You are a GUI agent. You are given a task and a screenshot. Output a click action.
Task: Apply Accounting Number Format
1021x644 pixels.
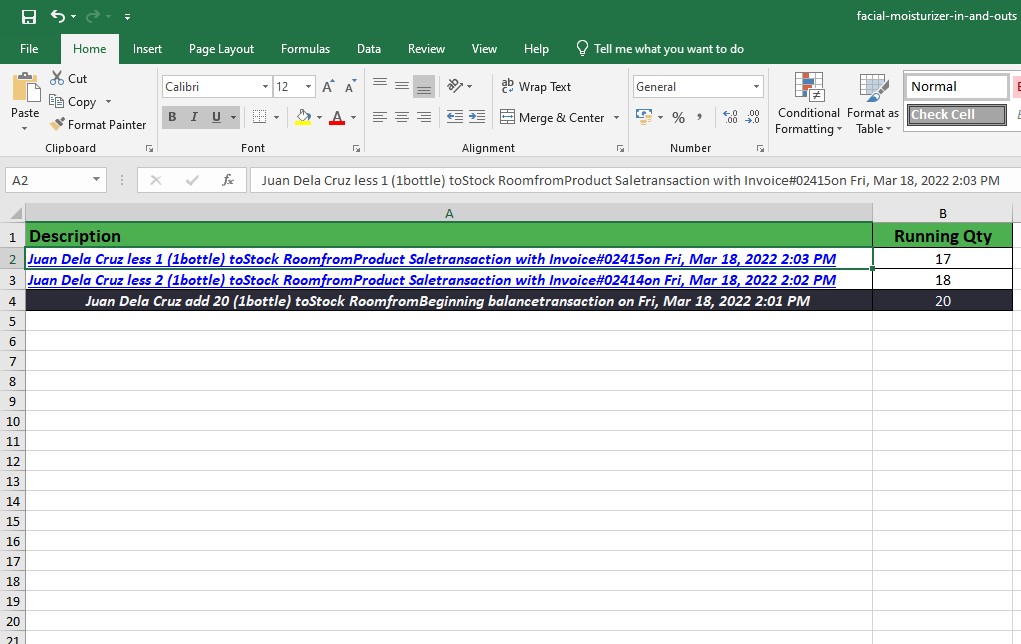pos(643,117)
